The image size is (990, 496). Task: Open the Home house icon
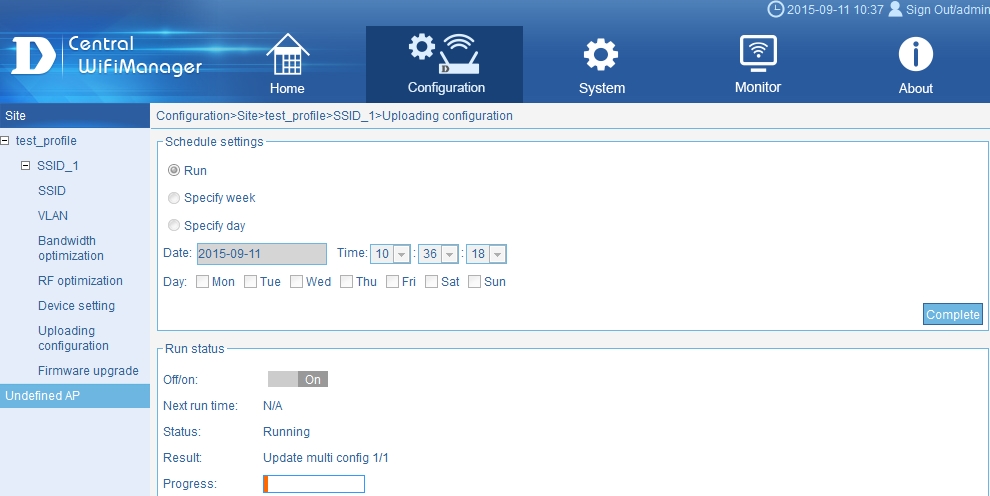287,55
